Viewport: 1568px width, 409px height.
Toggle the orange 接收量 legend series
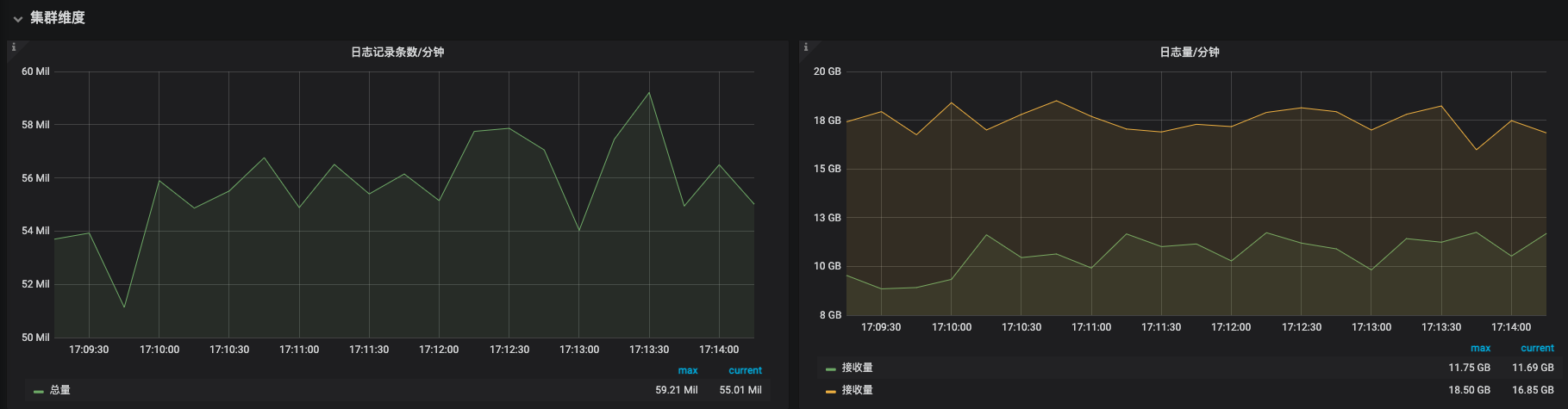click(x=857, y=390)
